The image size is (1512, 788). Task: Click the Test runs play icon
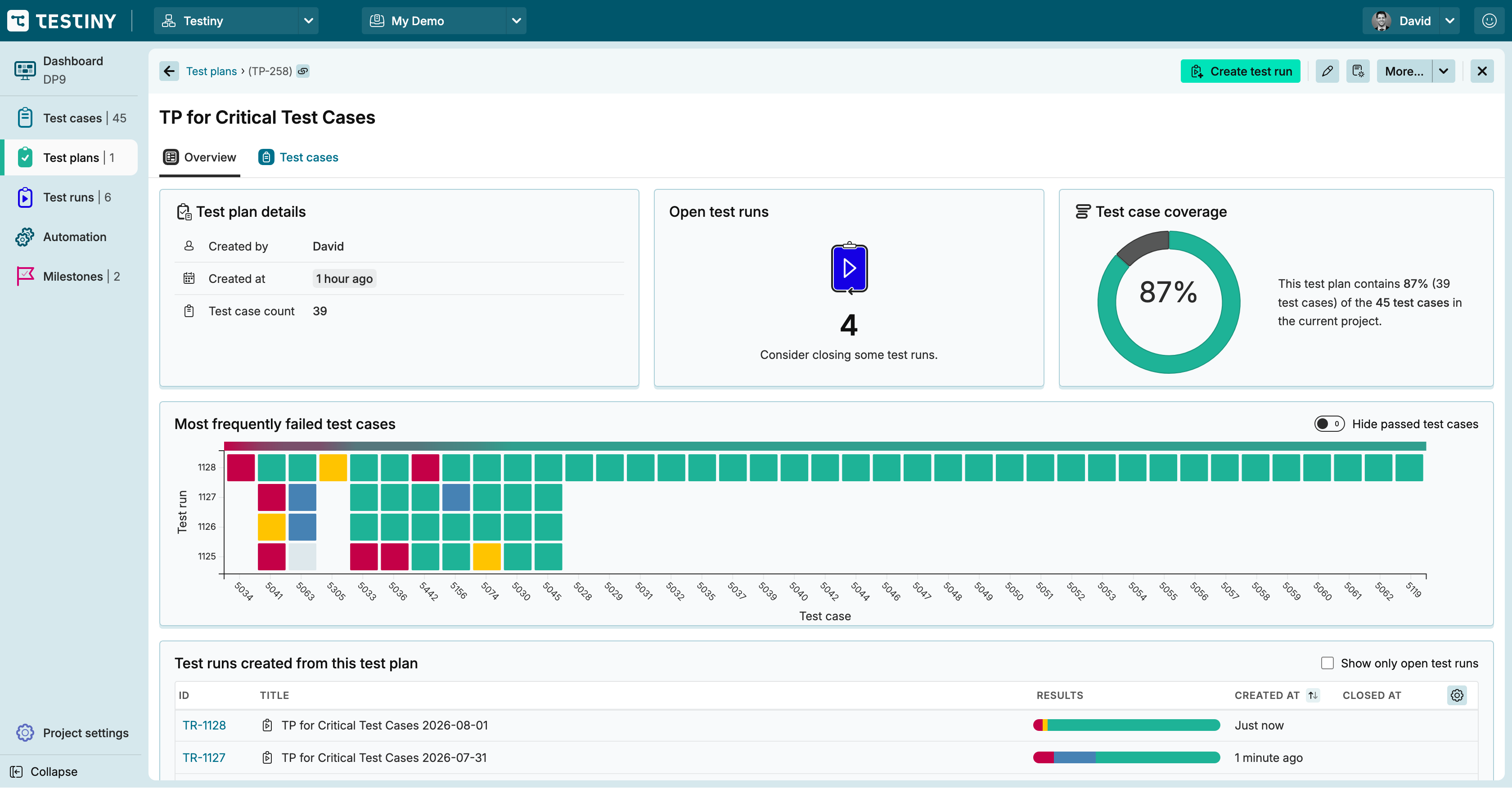click(x=25, y=197)
